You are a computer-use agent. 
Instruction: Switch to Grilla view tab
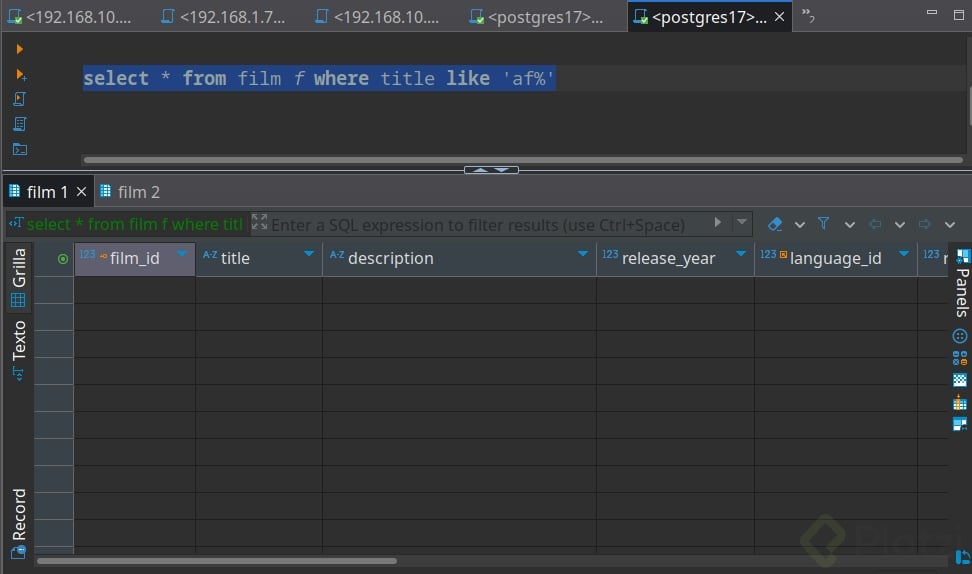[19, 277]
